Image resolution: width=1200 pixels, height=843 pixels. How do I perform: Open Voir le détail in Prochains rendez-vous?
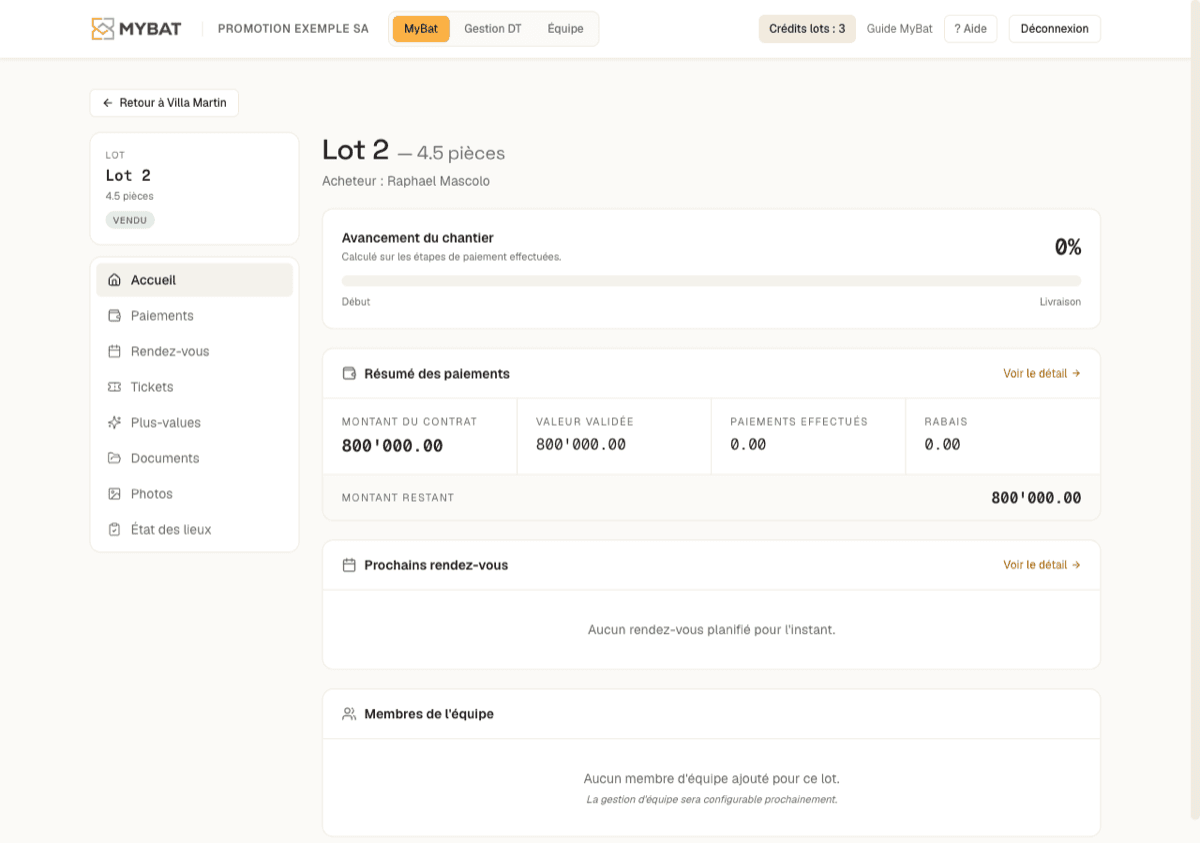(1042, 565)
